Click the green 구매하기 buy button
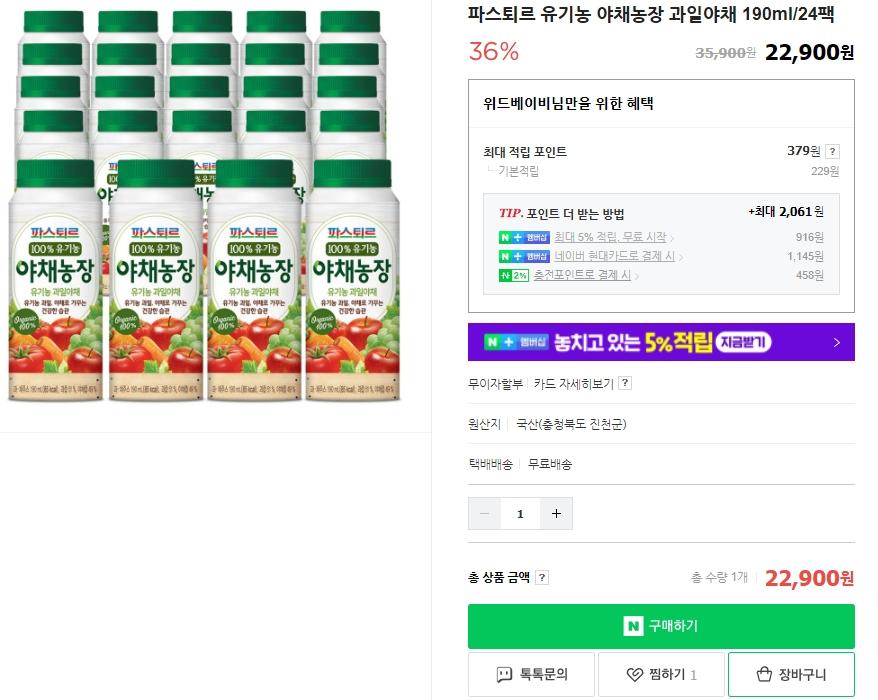The width and height of the screenshot is (878, 700). point(661,626)
